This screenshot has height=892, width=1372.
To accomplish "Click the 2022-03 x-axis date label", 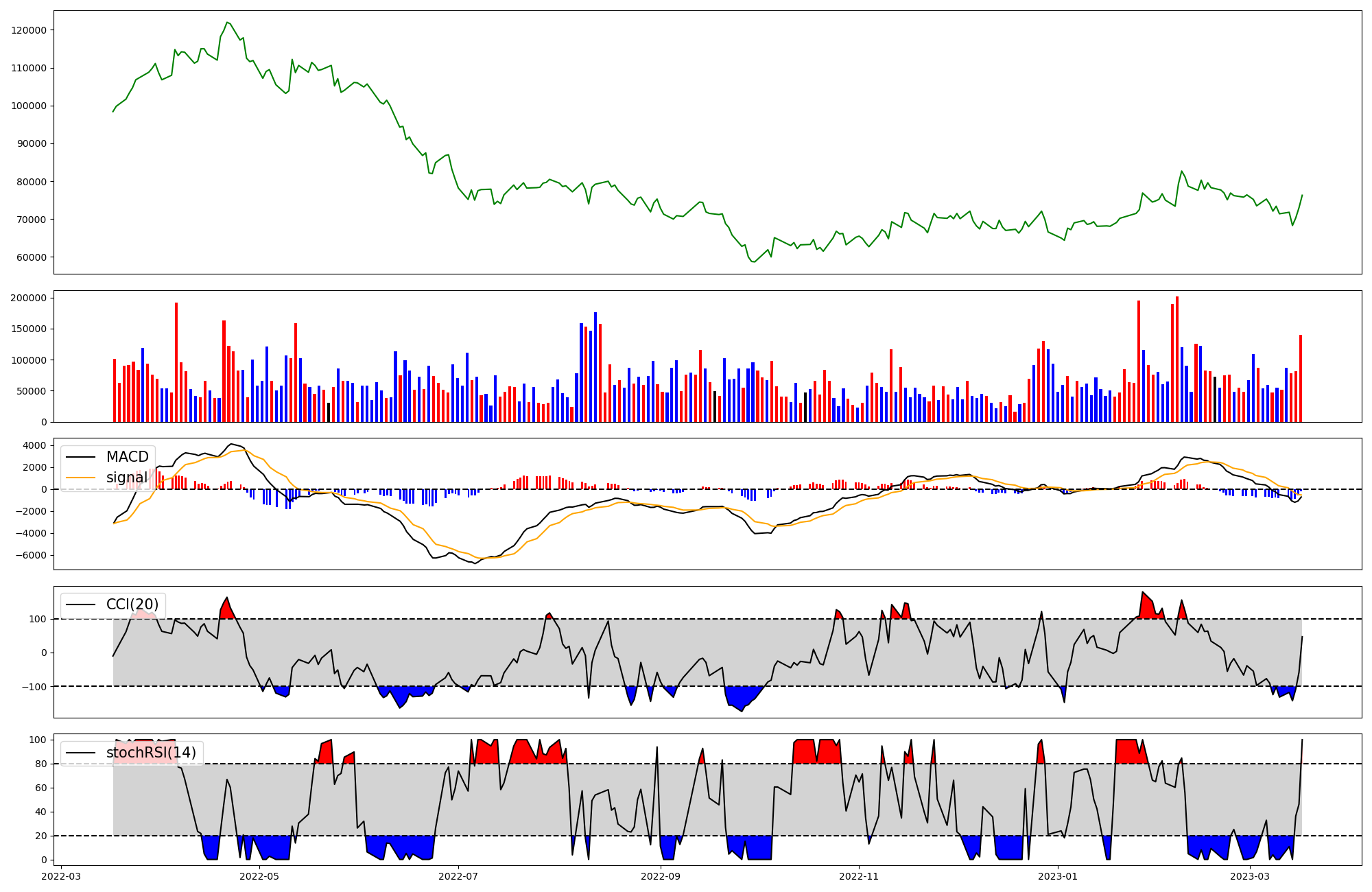I will (x=61, y=876).
